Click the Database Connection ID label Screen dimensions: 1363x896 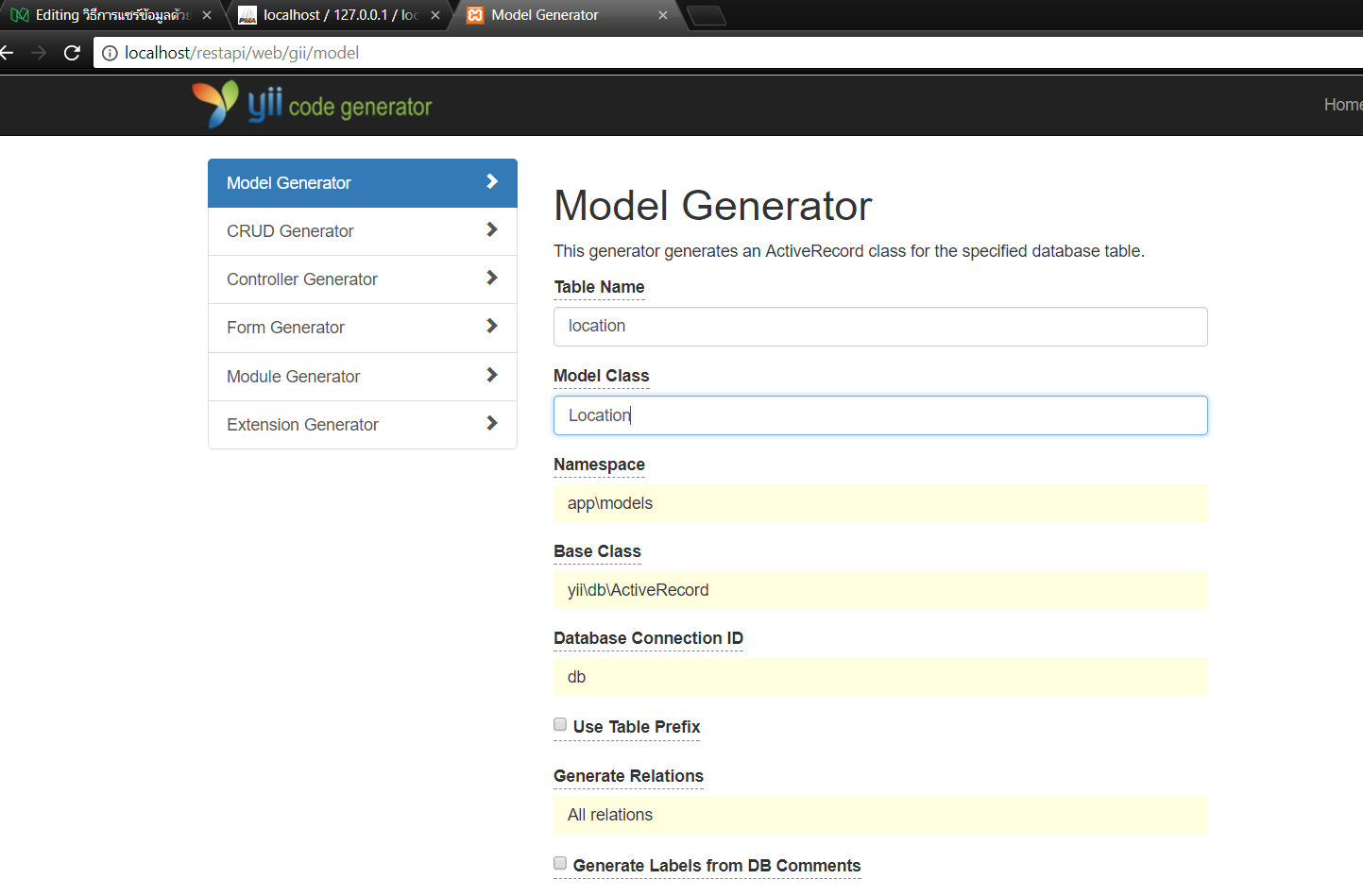648,638
